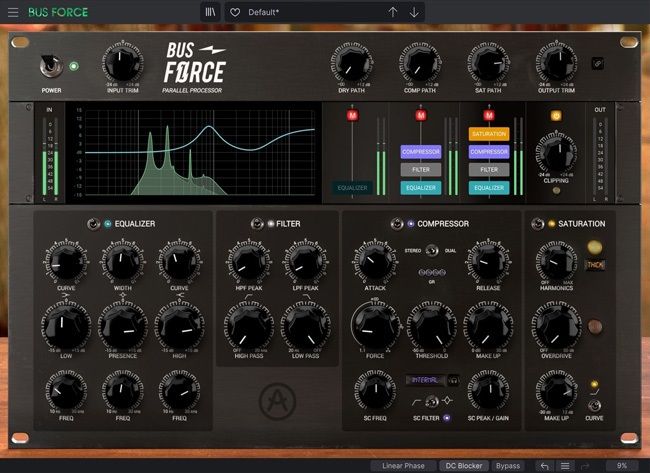Open the Internal sidechain source selector
This screenshot has width=650, height=473.
click(x=425, y=380)
